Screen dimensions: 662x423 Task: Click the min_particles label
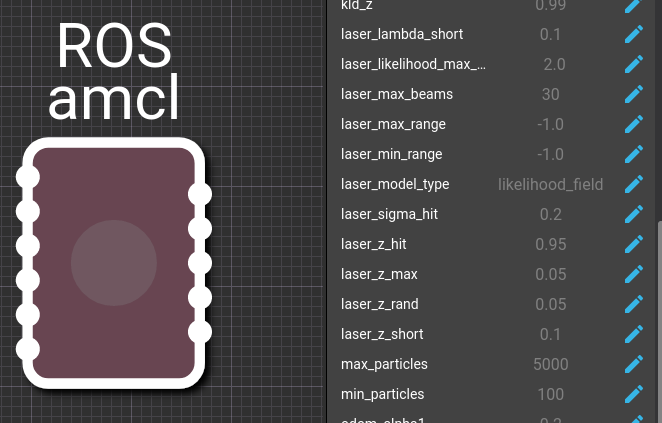pos(383,394)
